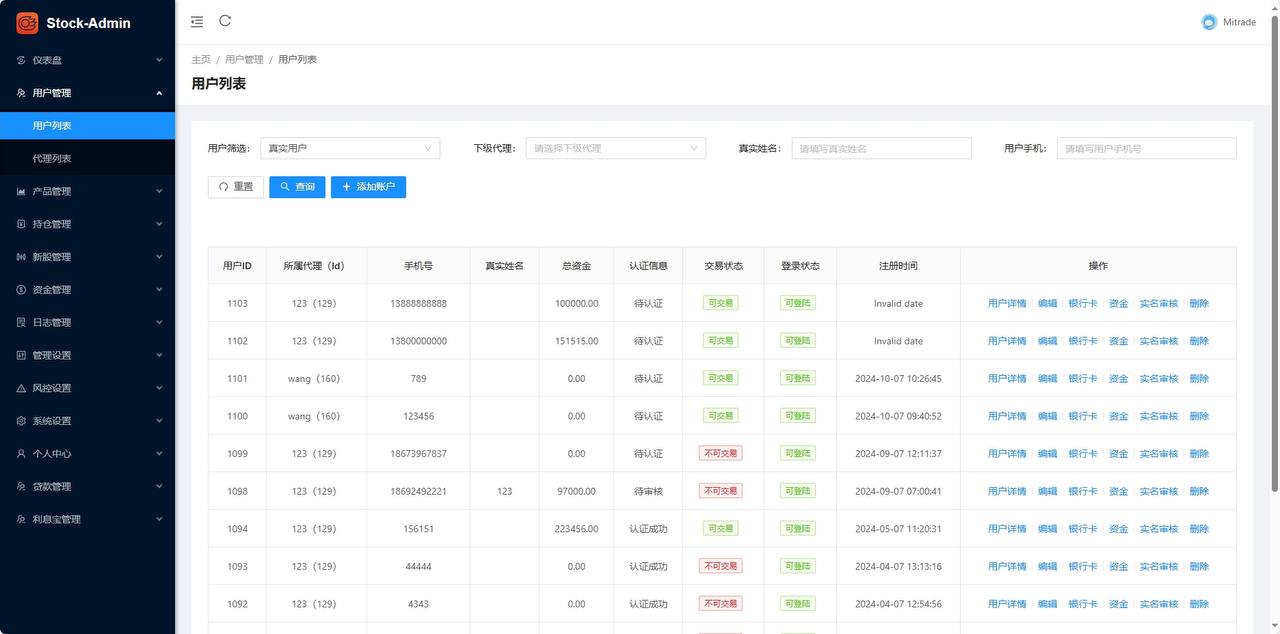Click the 主页 breadcrumb link
1280x634 pixels.
200,59
